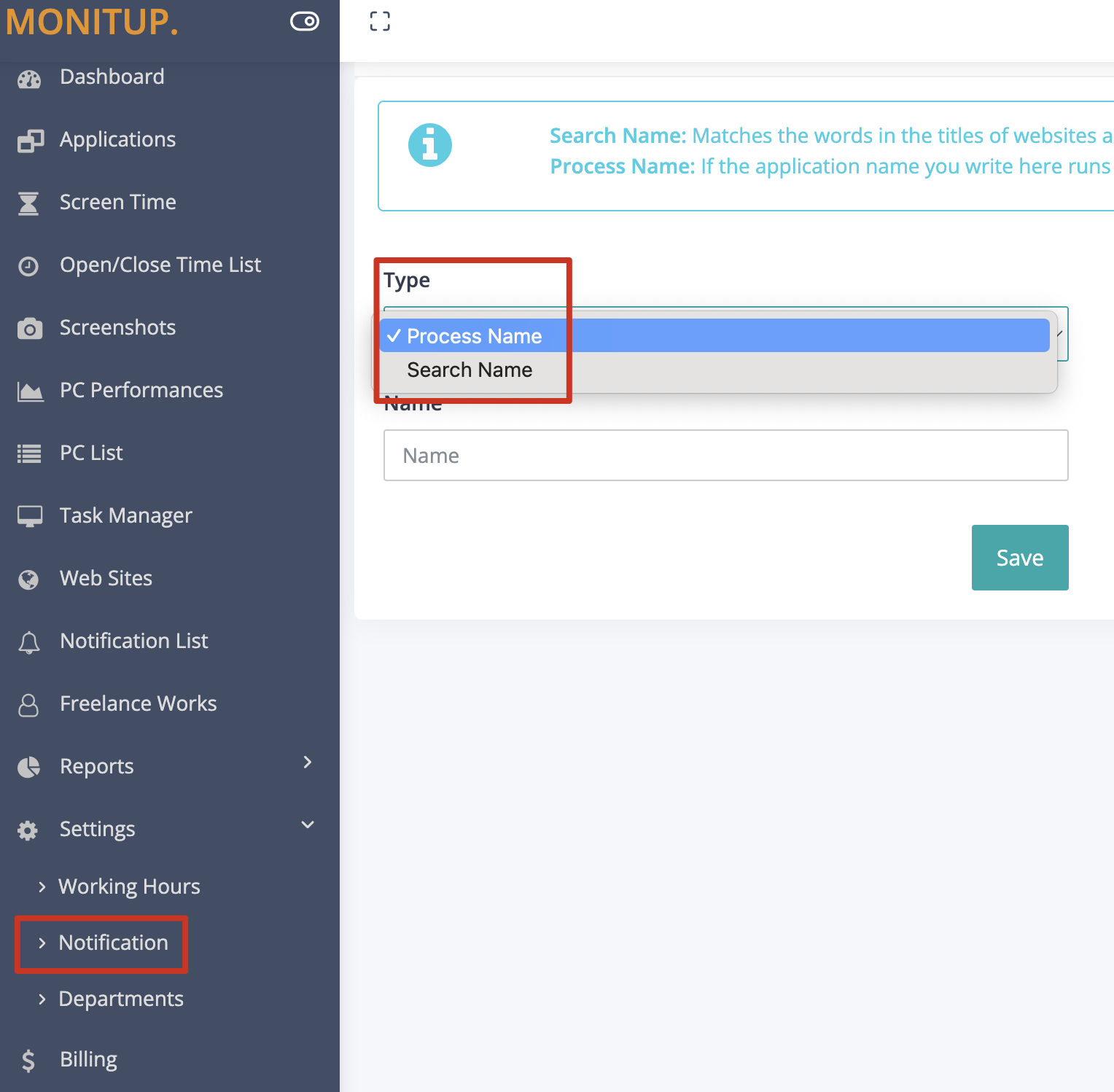Click the Screen Time hourglass icon
The width and height of the screenshot is (1114, 1092).
click(28, 203)
